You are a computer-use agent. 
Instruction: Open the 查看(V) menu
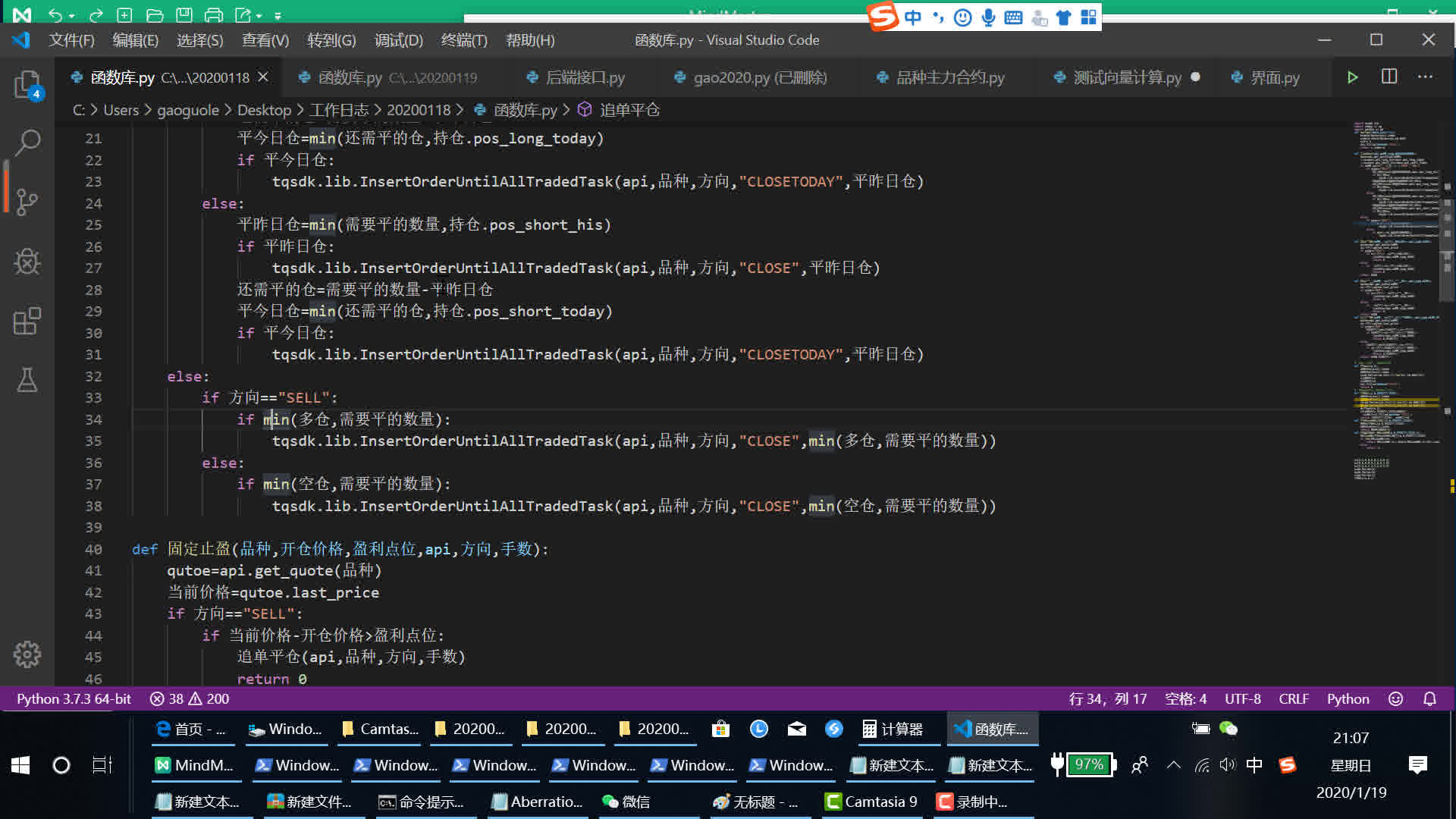[265, 40]
